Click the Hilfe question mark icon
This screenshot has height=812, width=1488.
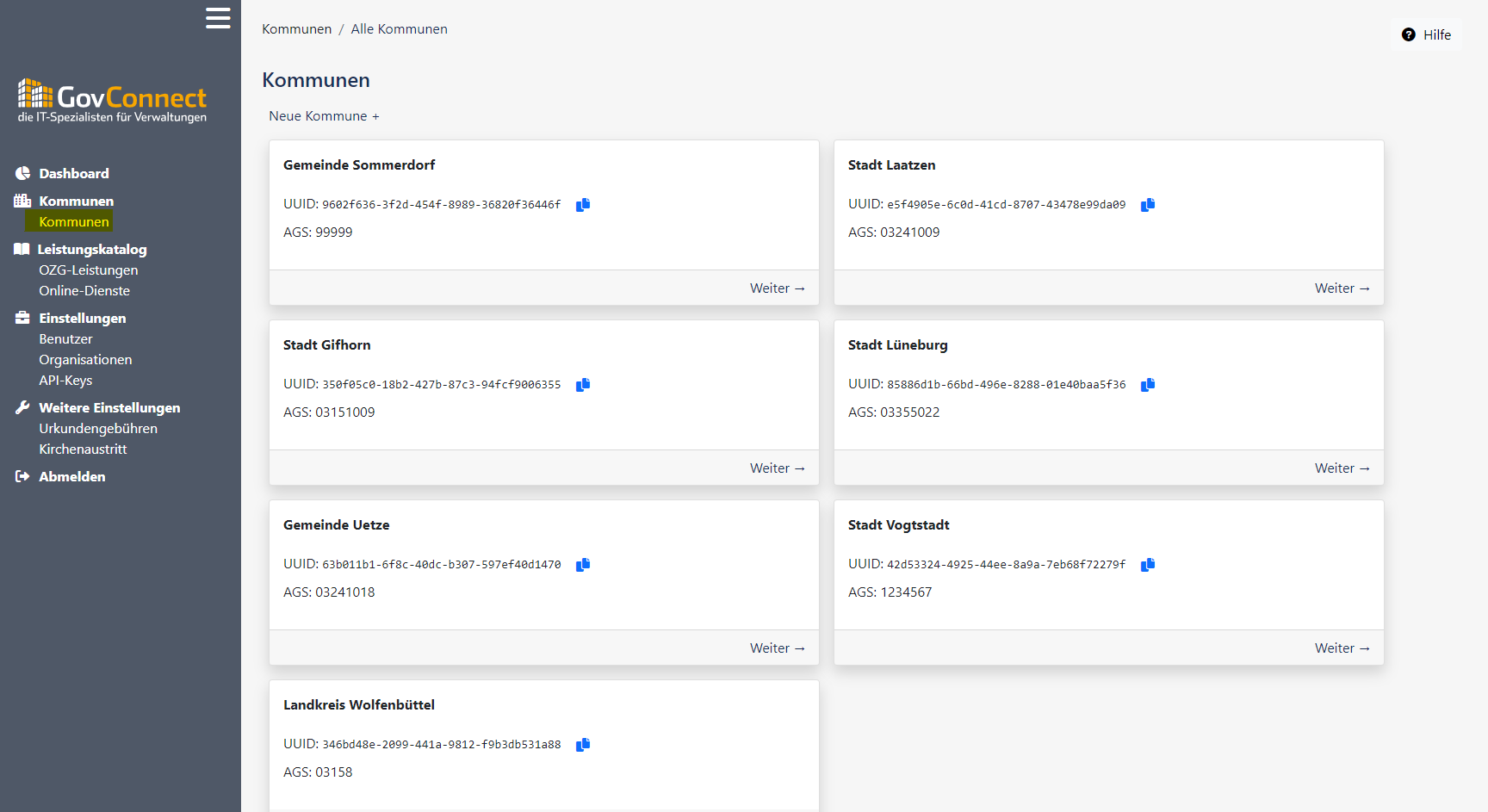[1409, 34]
